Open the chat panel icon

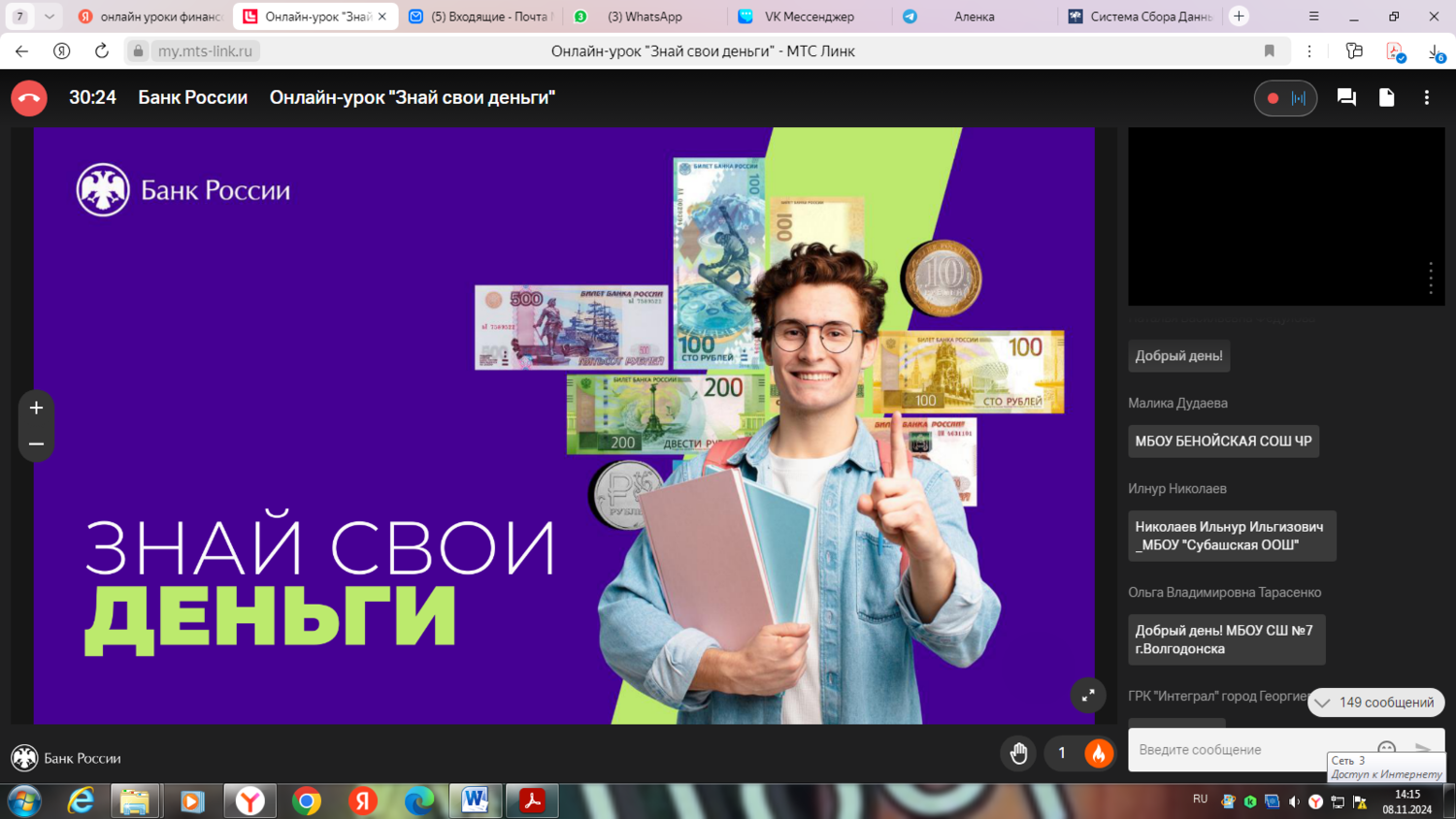(x=1346, y=97)
